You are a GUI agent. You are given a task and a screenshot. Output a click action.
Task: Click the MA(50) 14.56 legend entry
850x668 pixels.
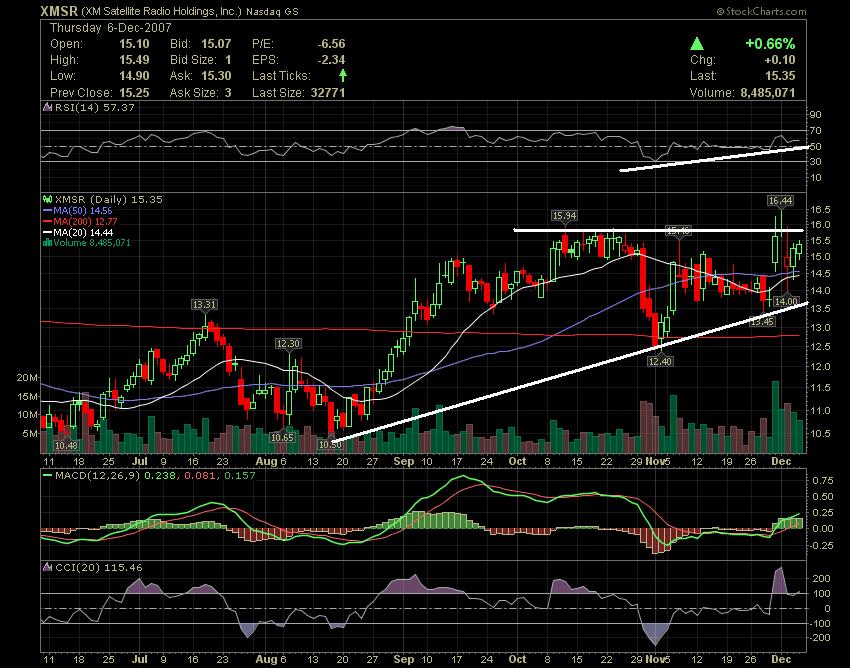click(x=83, y=210)
